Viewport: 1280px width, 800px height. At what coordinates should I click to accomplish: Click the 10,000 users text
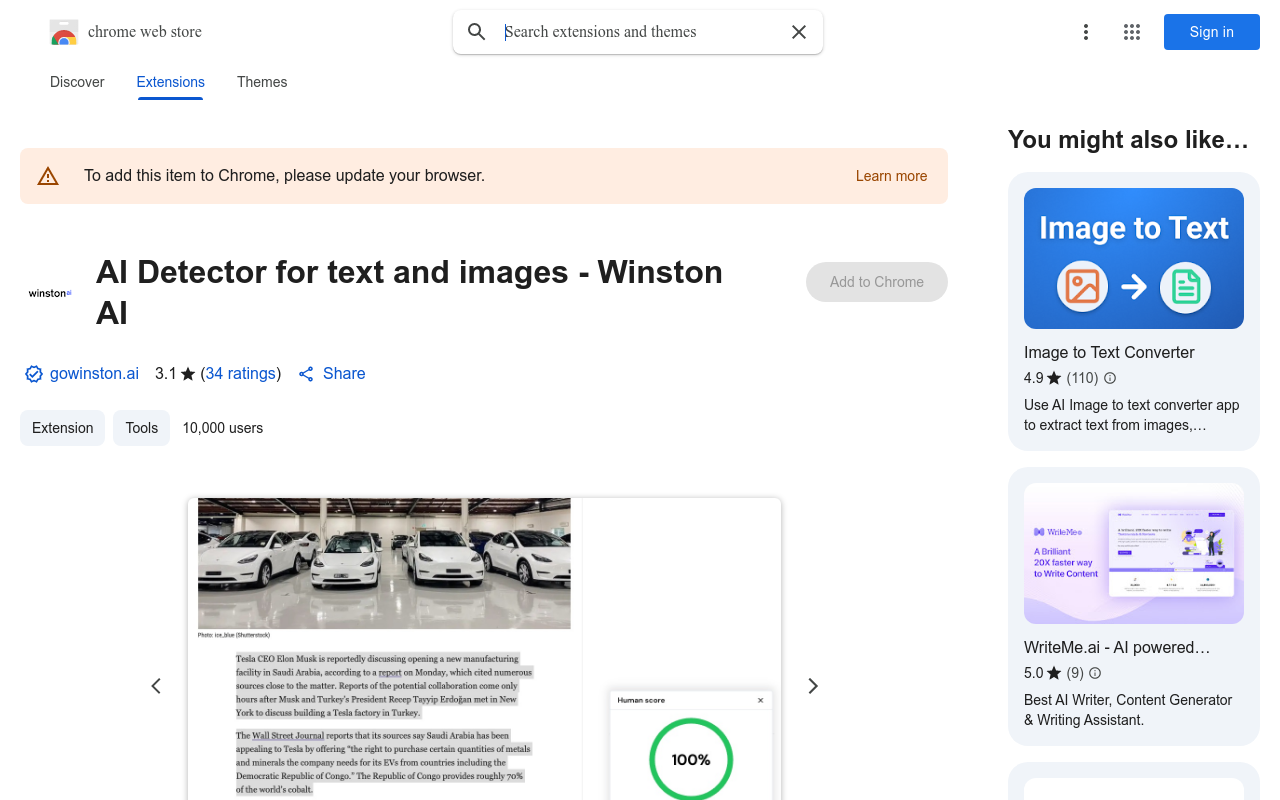[223, 428]
